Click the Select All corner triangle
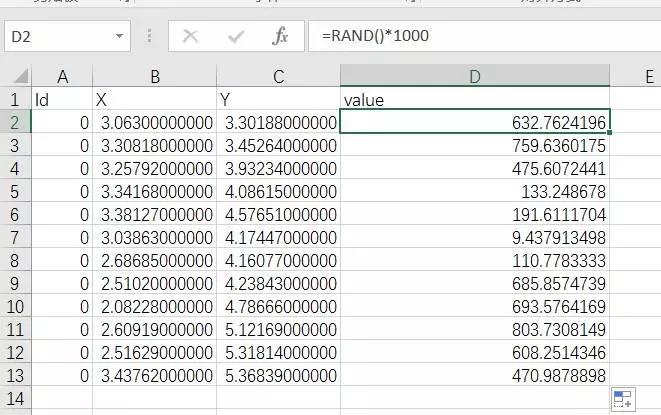The image size is (661, 415). 21,76
